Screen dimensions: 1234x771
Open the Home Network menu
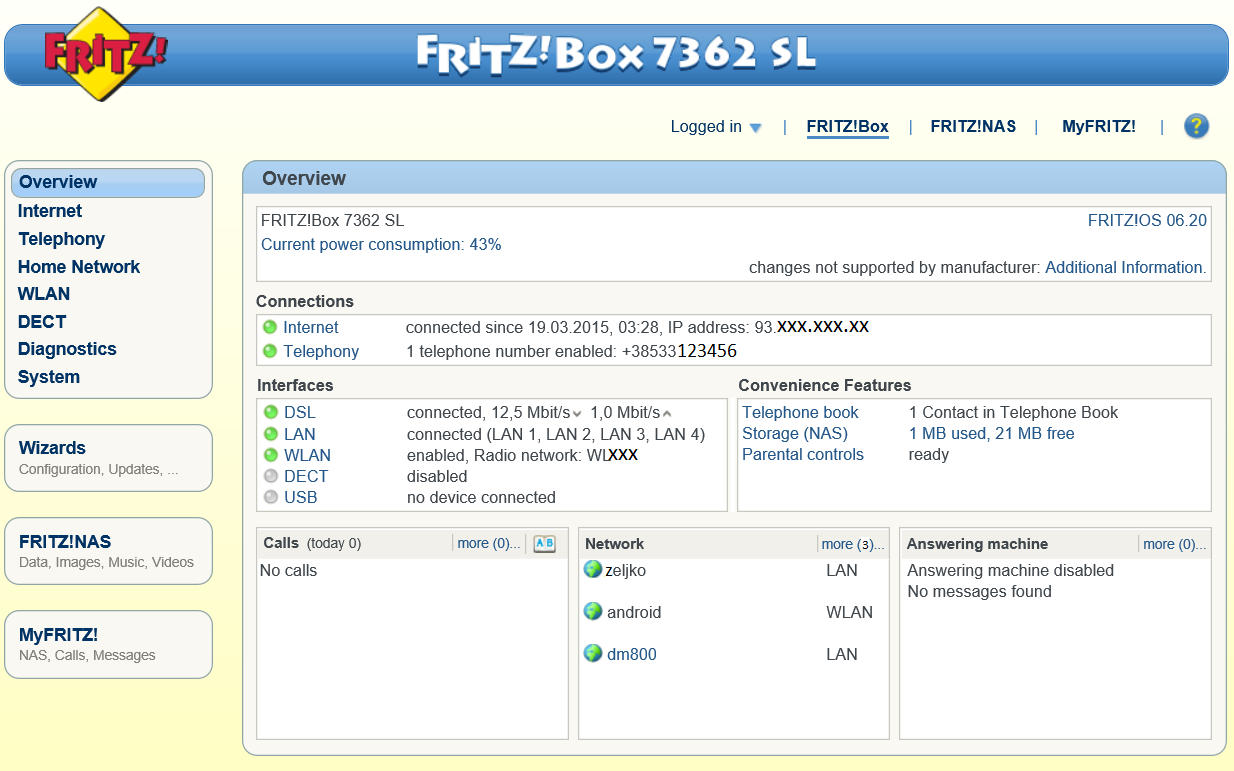click(79, 267)
